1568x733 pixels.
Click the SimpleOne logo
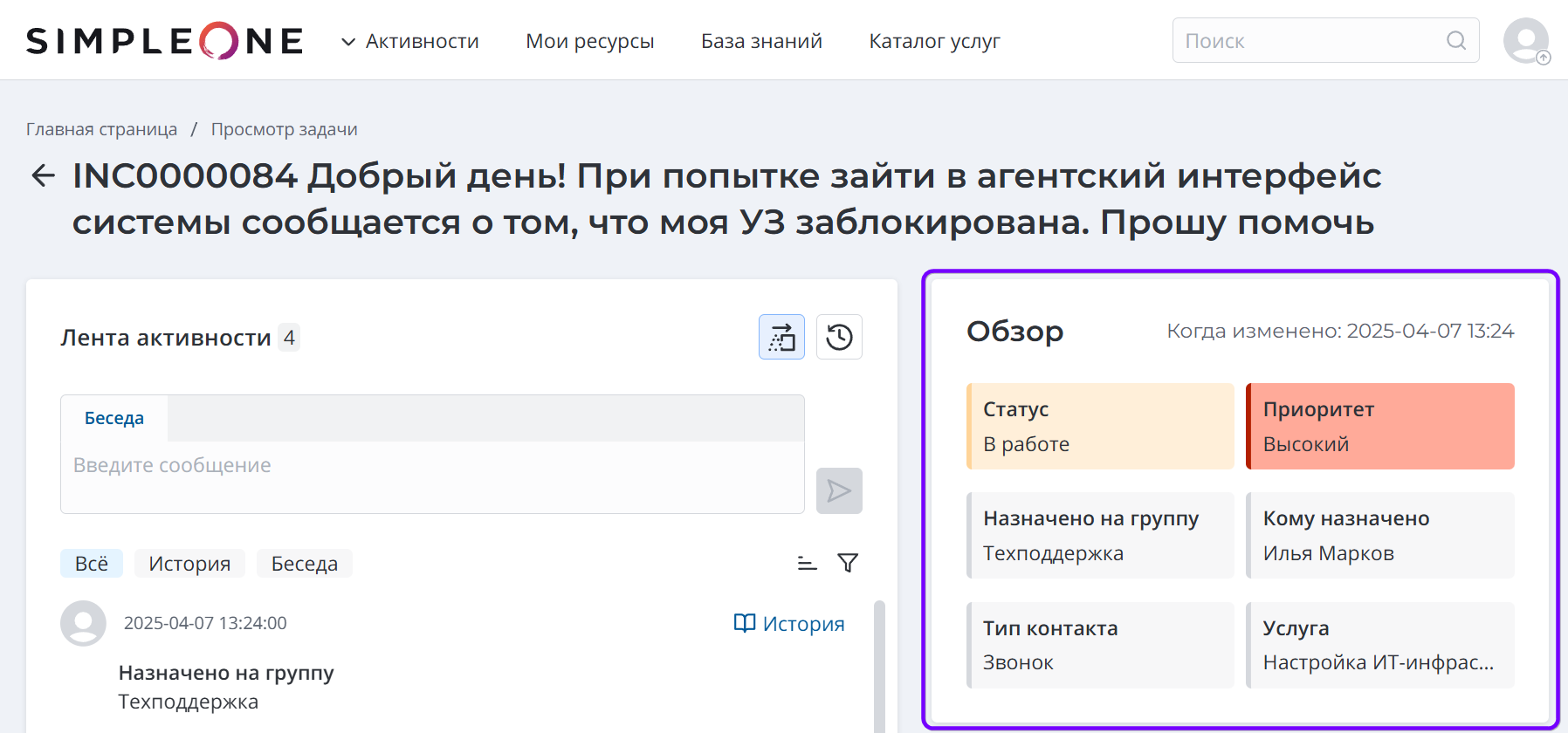click(165, 41)
